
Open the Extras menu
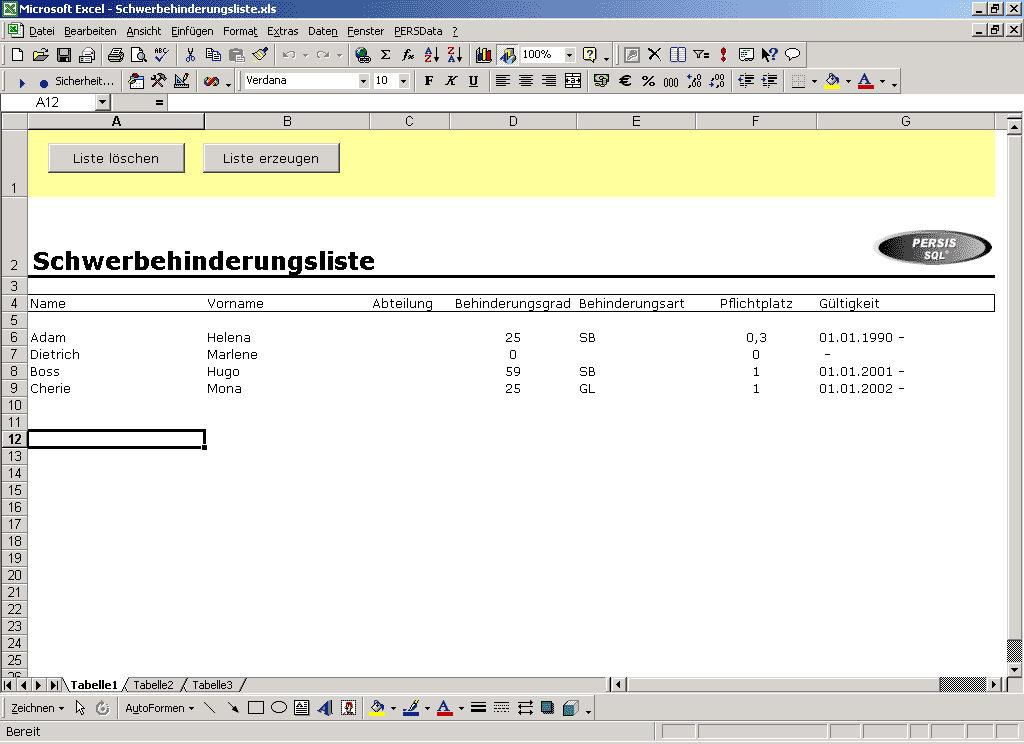(x=282, y=31)
